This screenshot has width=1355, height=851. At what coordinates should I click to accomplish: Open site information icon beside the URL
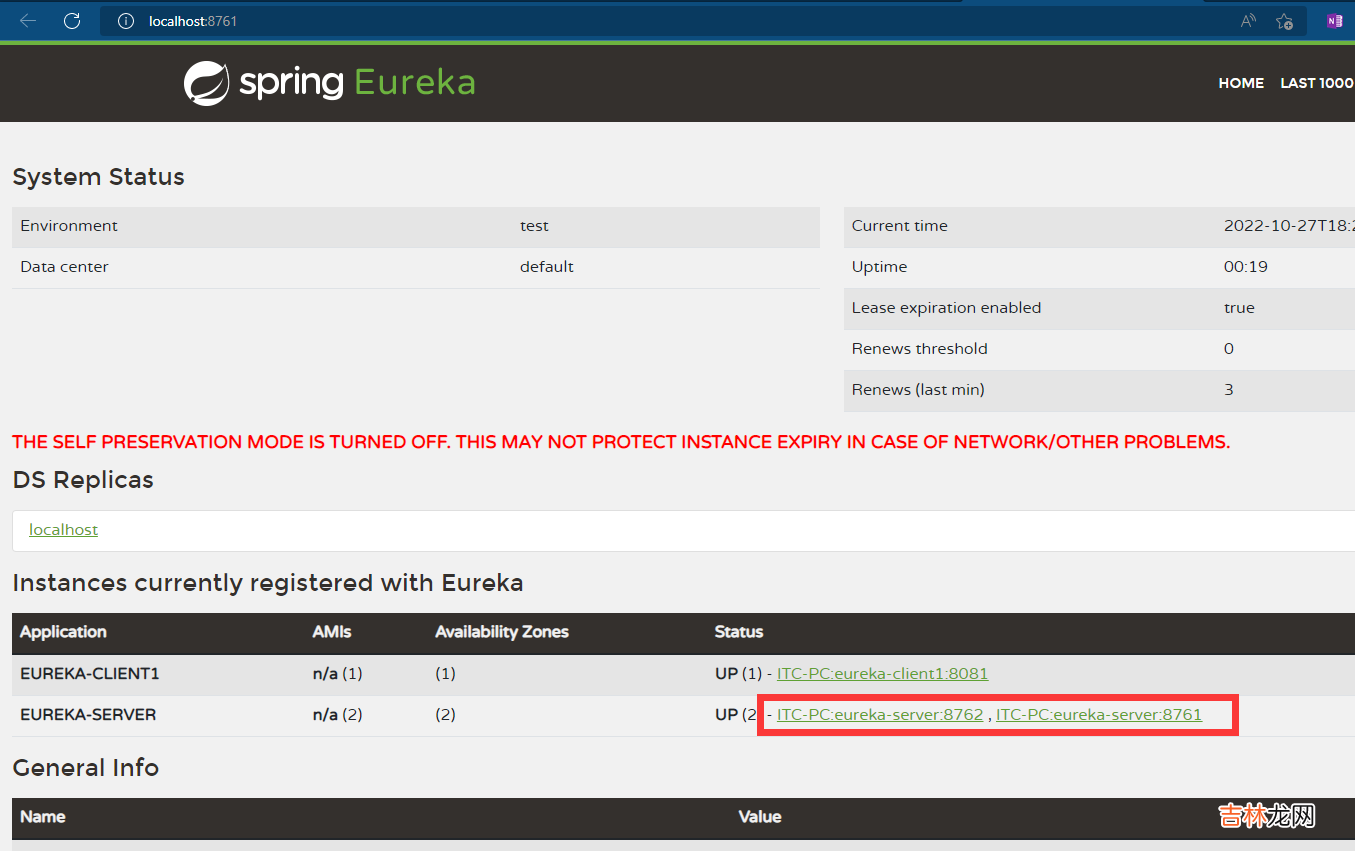126,21
